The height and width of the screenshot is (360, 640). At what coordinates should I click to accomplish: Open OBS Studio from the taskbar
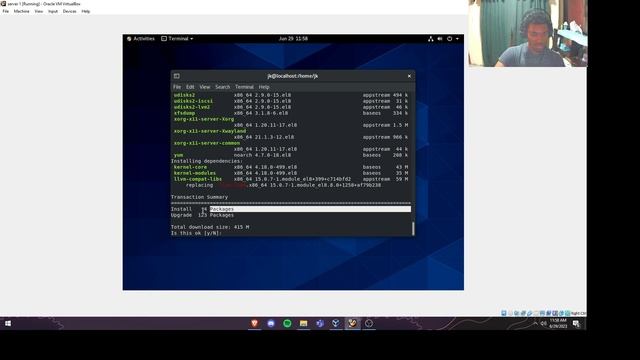(369, 323)
